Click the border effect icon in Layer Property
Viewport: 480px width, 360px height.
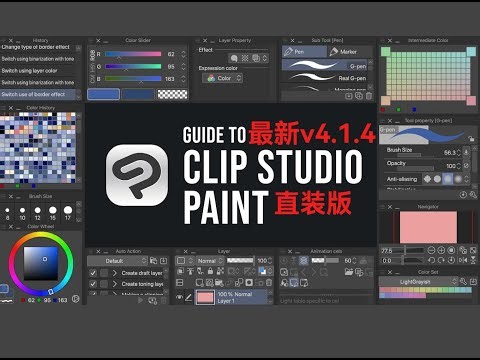pos(234,58)
